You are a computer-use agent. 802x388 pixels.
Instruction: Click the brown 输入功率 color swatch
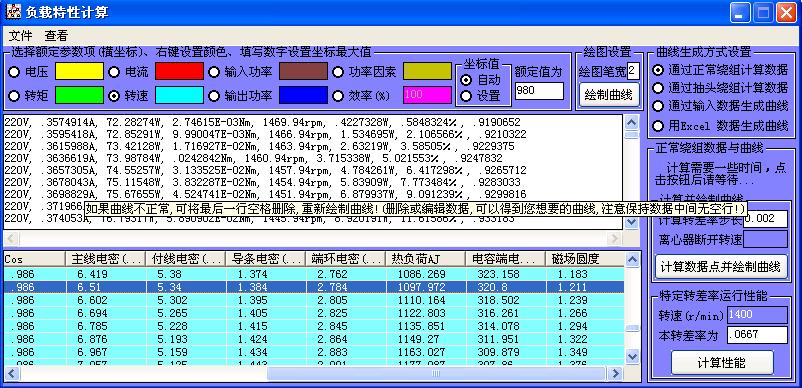(x=303, y=71)
